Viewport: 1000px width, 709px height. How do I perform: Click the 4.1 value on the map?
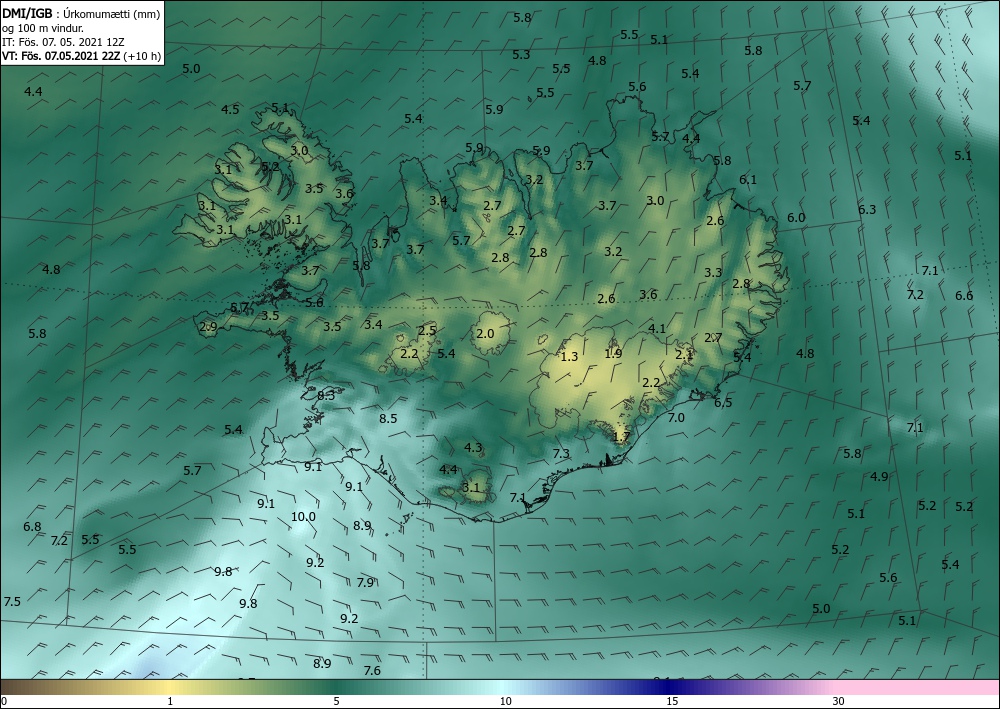click(x=657, y=328)
